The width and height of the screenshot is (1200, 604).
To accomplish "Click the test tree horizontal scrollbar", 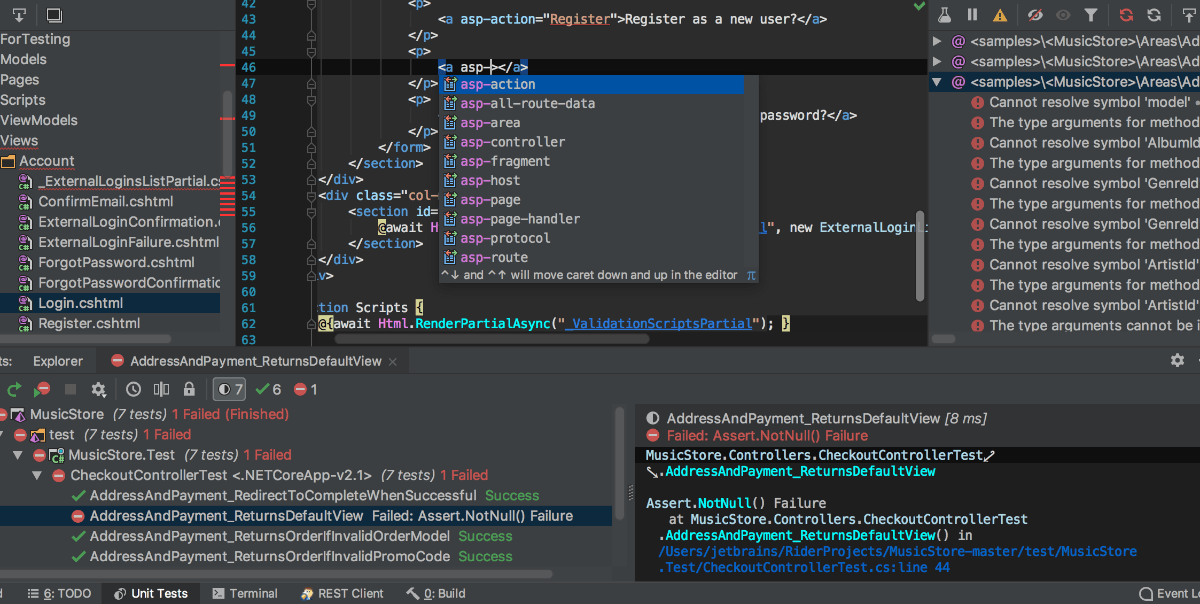I will 275,574.
